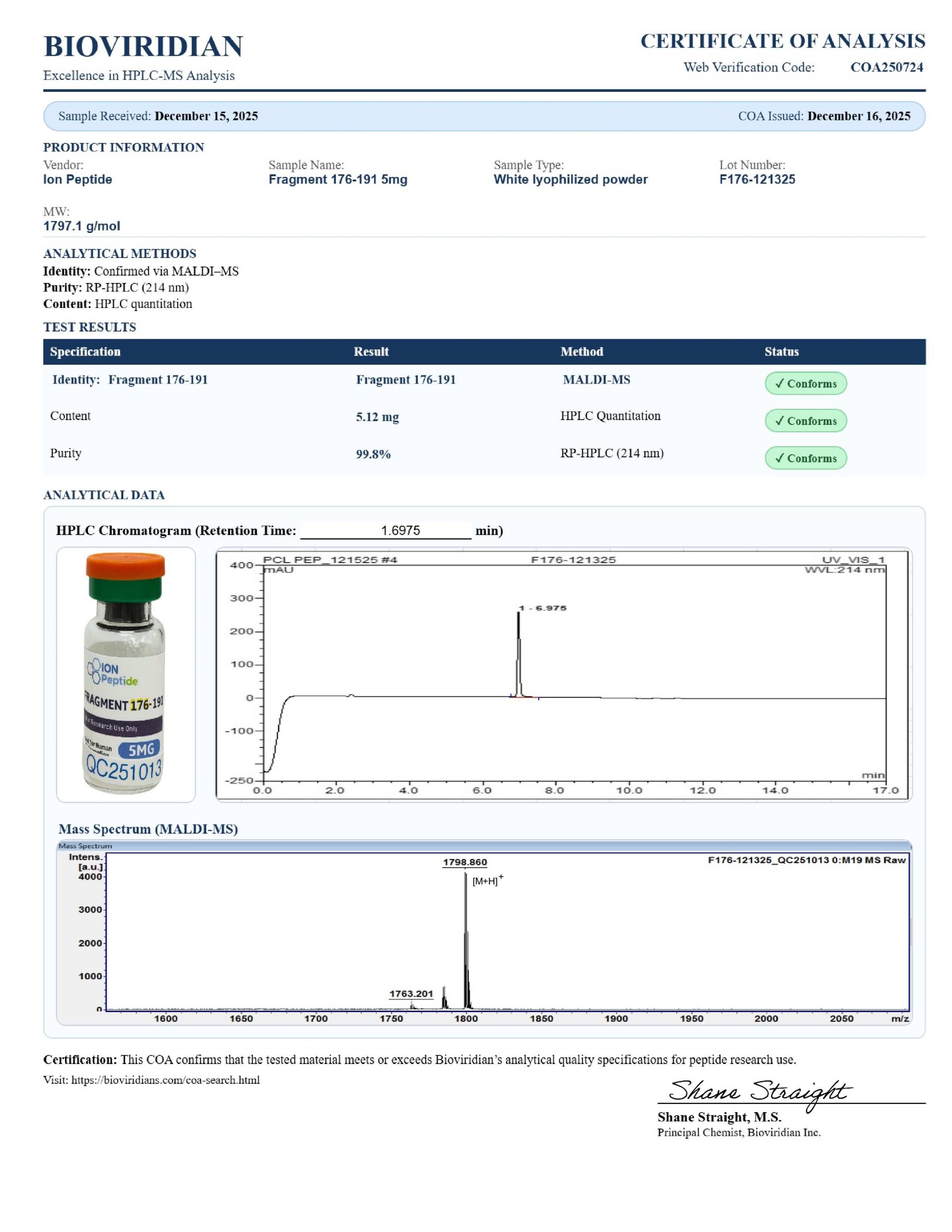Click the Status column header

point(781,351)
